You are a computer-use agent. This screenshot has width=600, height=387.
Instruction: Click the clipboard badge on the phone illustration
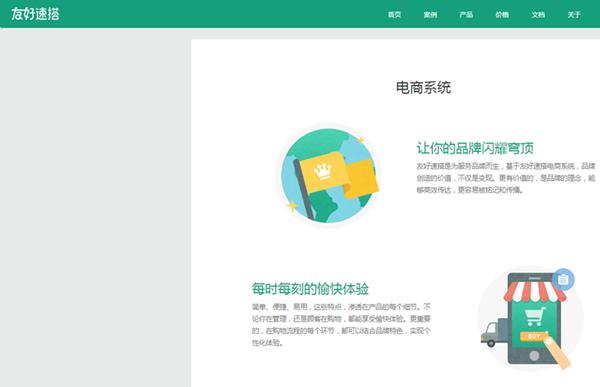[x=563, y=279]
